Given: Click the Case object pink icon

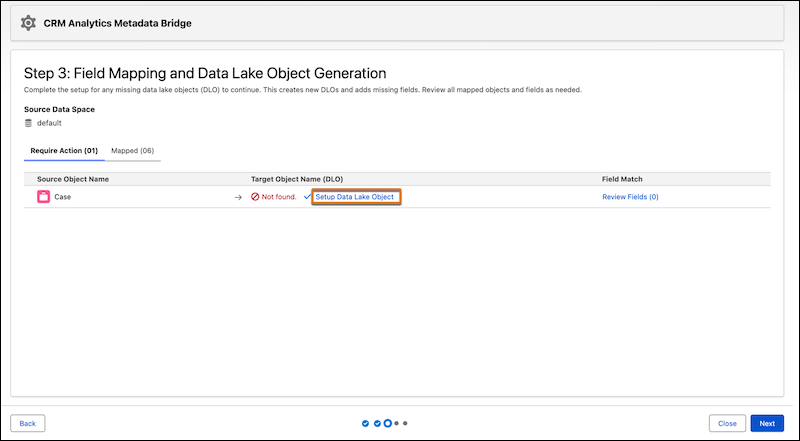Looking at the screenshot, I should [x=43, y=197].
